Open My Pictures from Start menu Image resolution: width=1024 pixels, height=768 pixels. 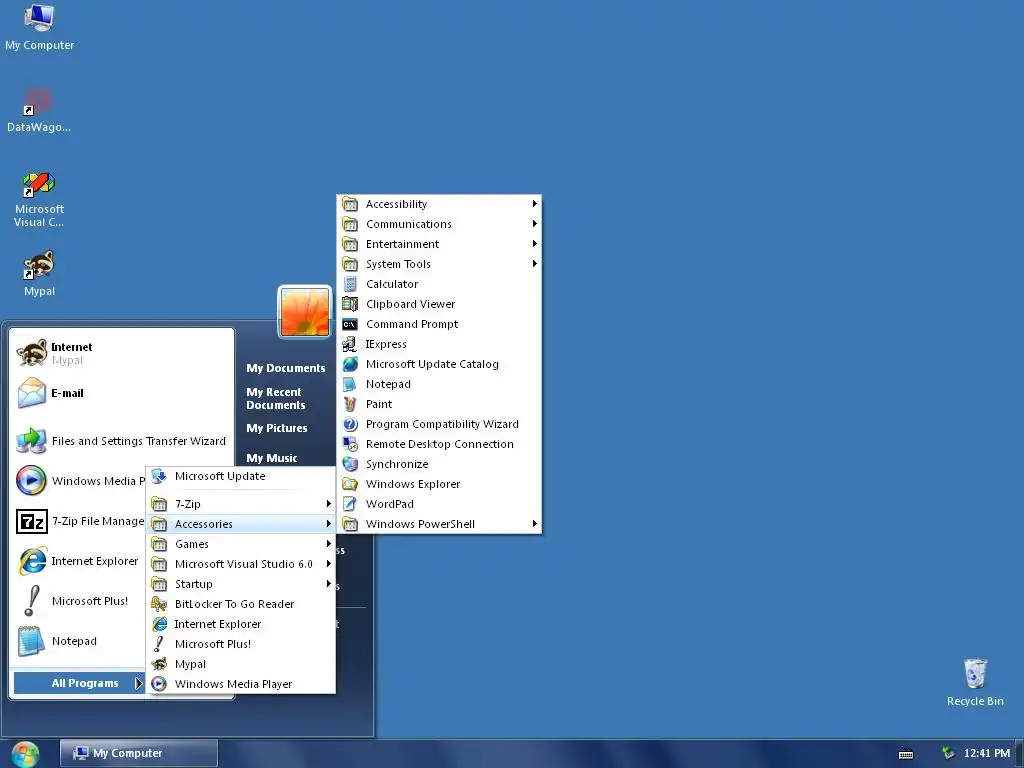tap(277, 428)
